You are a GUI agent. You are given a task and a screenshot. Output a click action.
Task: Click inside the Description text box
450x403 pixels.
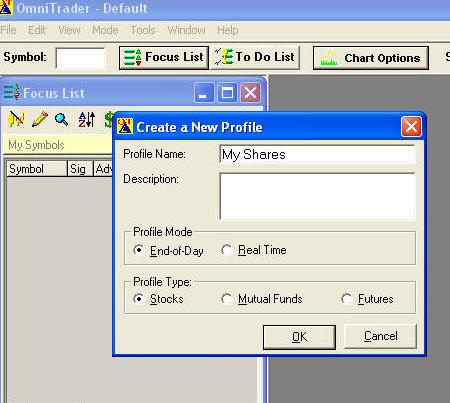click(317, 196)
